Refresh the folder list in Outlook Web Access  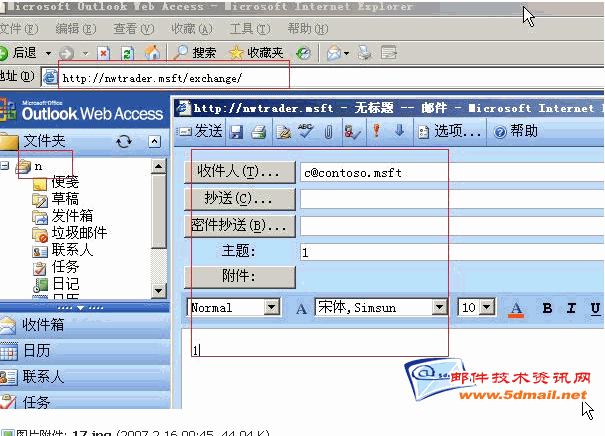point(124,142)
